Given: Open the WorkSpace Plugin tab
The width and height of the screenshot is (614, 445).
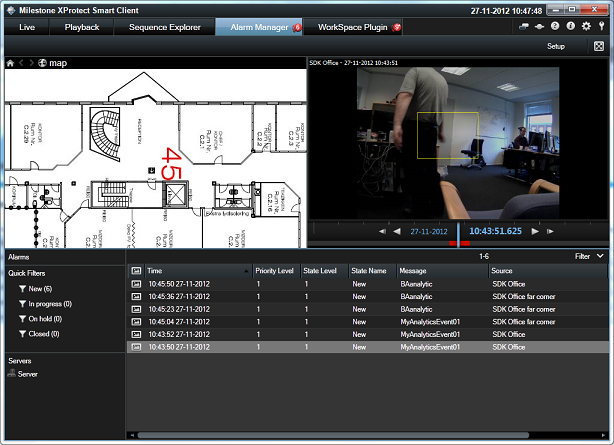Looking at the screenshot, I should click(x=353, y=27).
